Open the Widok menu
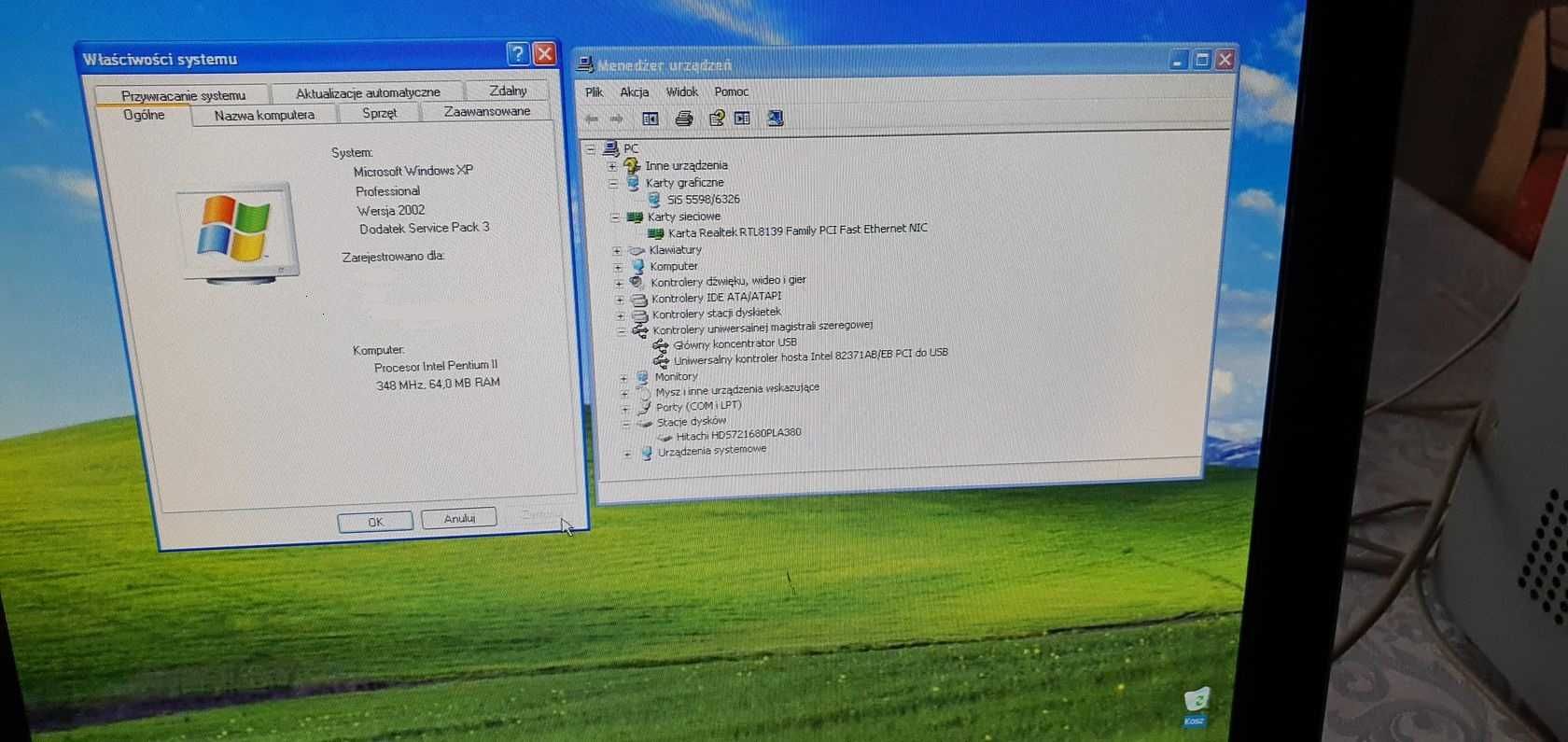 682,91
